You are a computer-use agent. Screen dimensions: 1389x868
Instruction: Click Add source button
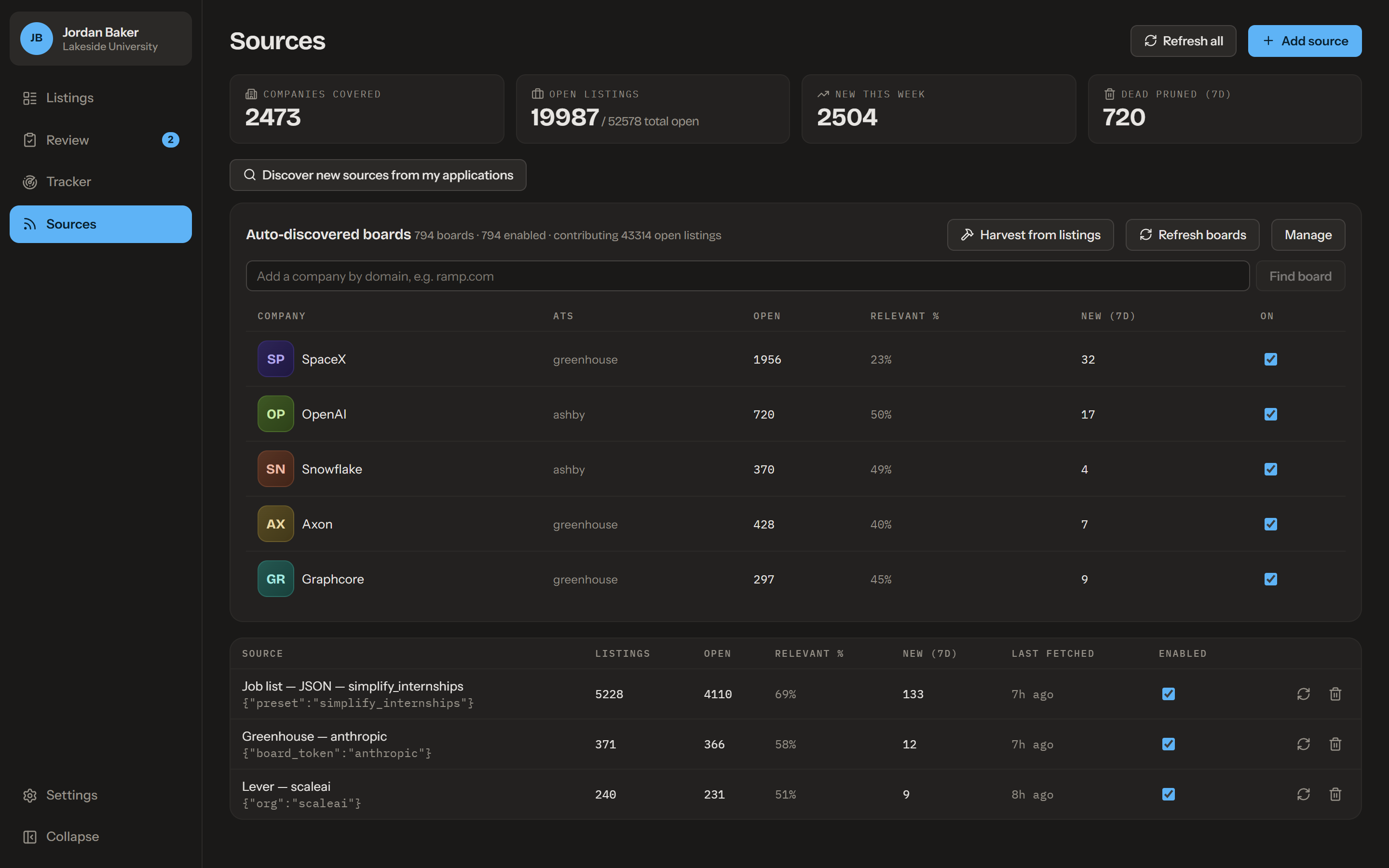pyautogui.click(x=1305, y=41)
